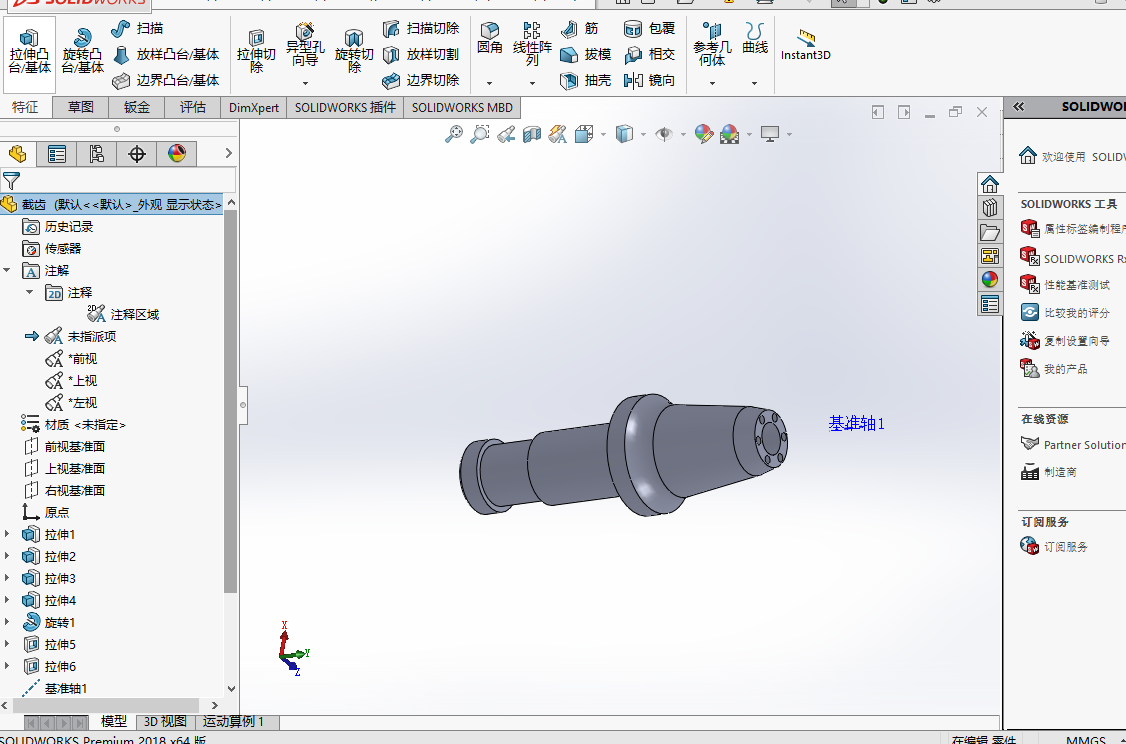Click the 相交 intersect tool
1126x744 pixels.
[x=650, y=55]
